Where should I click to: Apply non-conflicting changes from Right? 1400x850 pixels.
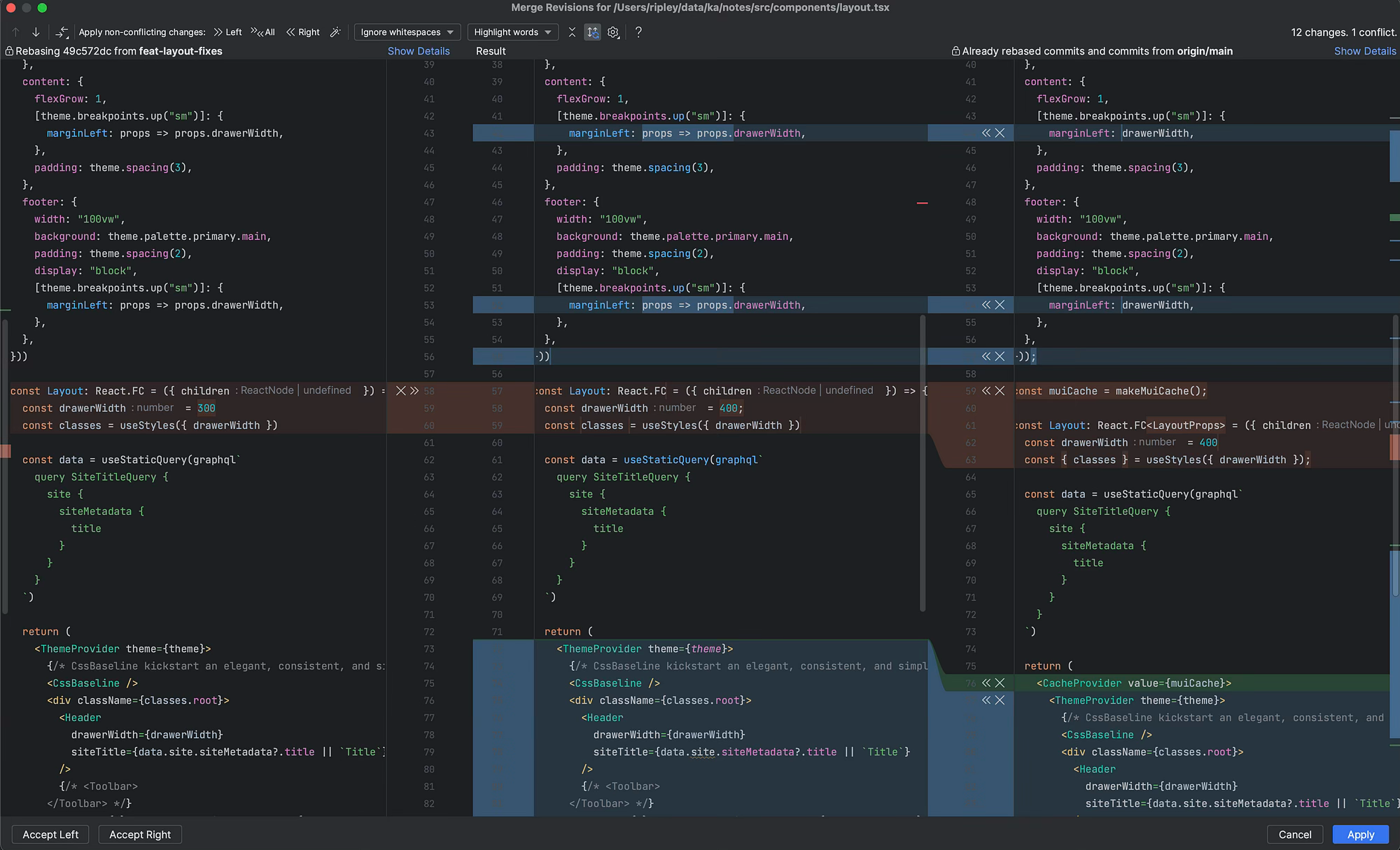(x=303, y=32)
